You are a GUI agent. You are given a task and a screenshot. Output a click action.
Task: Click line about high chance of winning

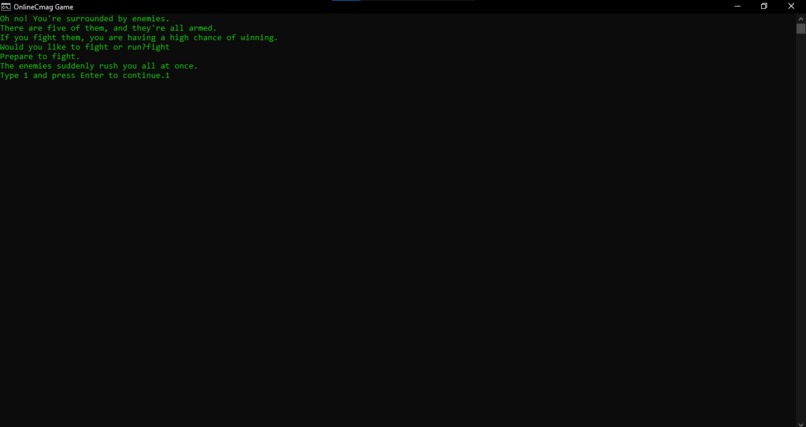tap(139, 38)
